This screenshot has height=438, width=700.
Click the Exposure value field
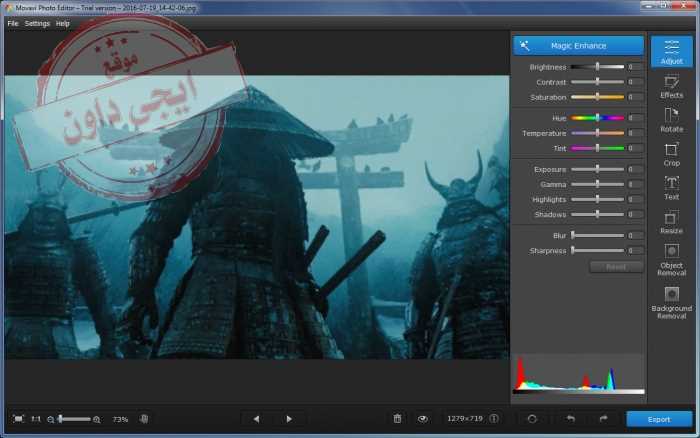click(634, 169)
